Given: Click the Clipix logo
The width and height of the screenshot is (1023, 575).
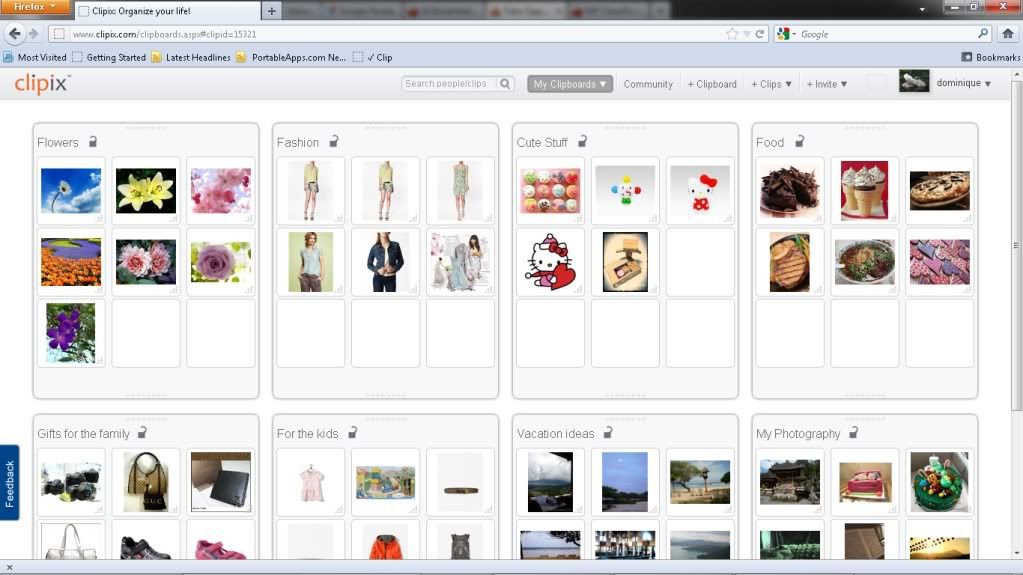Looking at the screenshot, I should point(42,84).
